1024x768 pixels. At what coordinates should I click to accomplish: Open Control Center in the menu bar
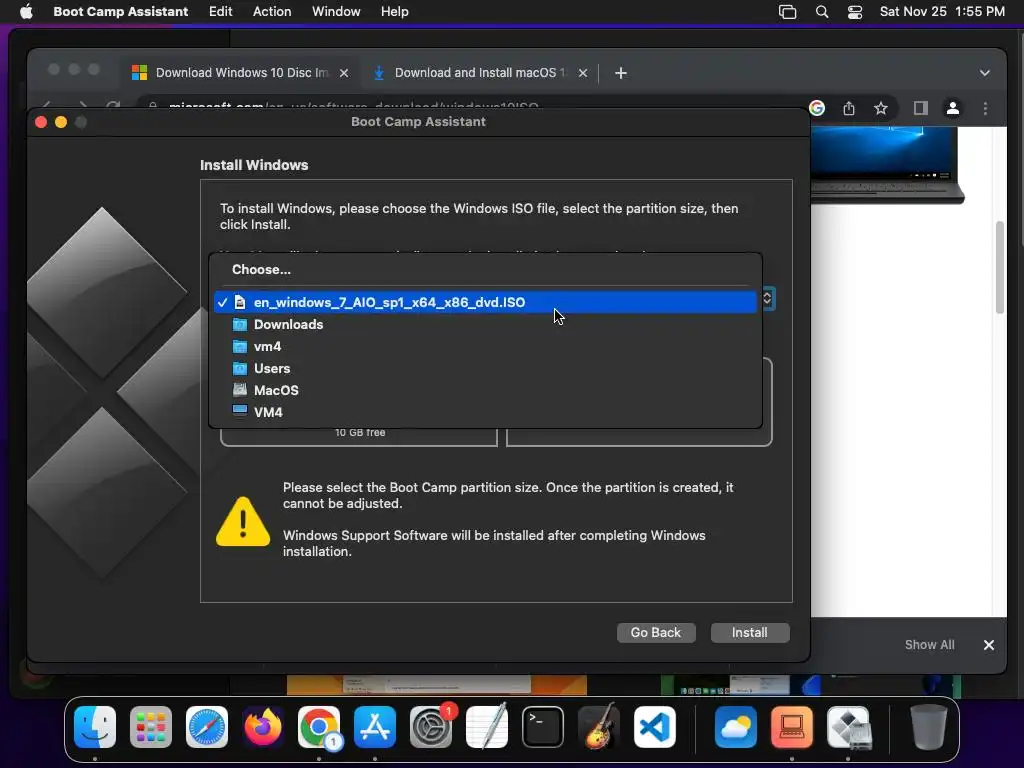coord(855,12)
